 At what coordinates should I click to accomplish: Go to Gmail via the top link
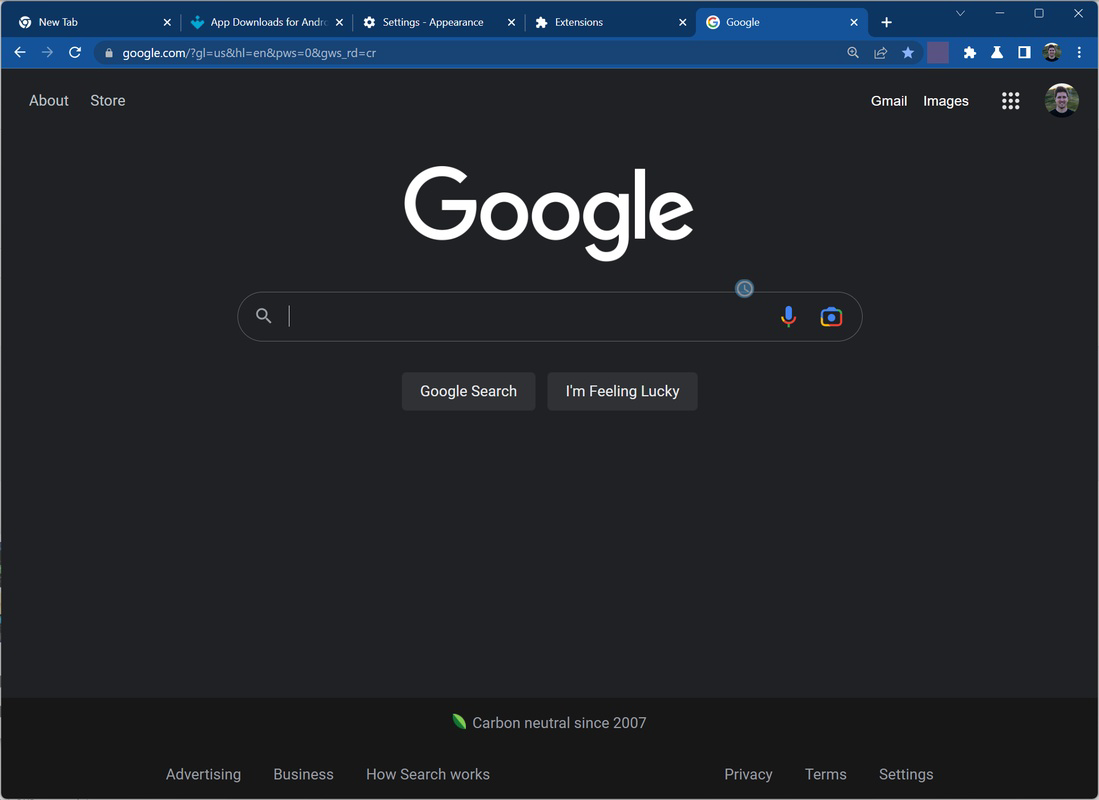(888, 100)
